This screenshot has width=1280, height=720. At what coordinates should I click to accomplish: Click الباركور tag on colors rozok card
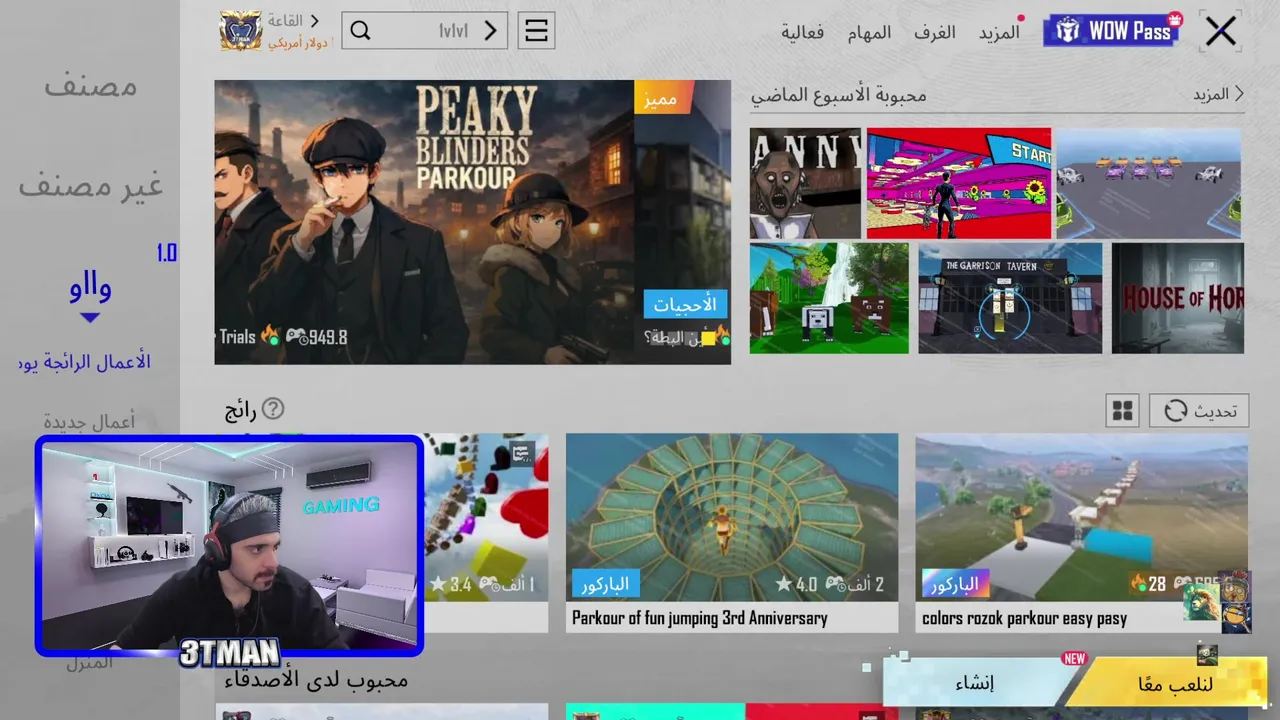[x=955, y=583]
